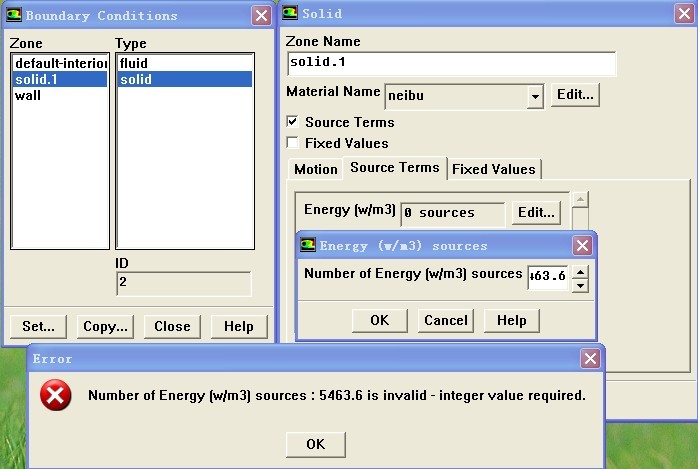Click the Solid window title icon
Viewport: 698px width, 469px height.
[x=290, y=14]
